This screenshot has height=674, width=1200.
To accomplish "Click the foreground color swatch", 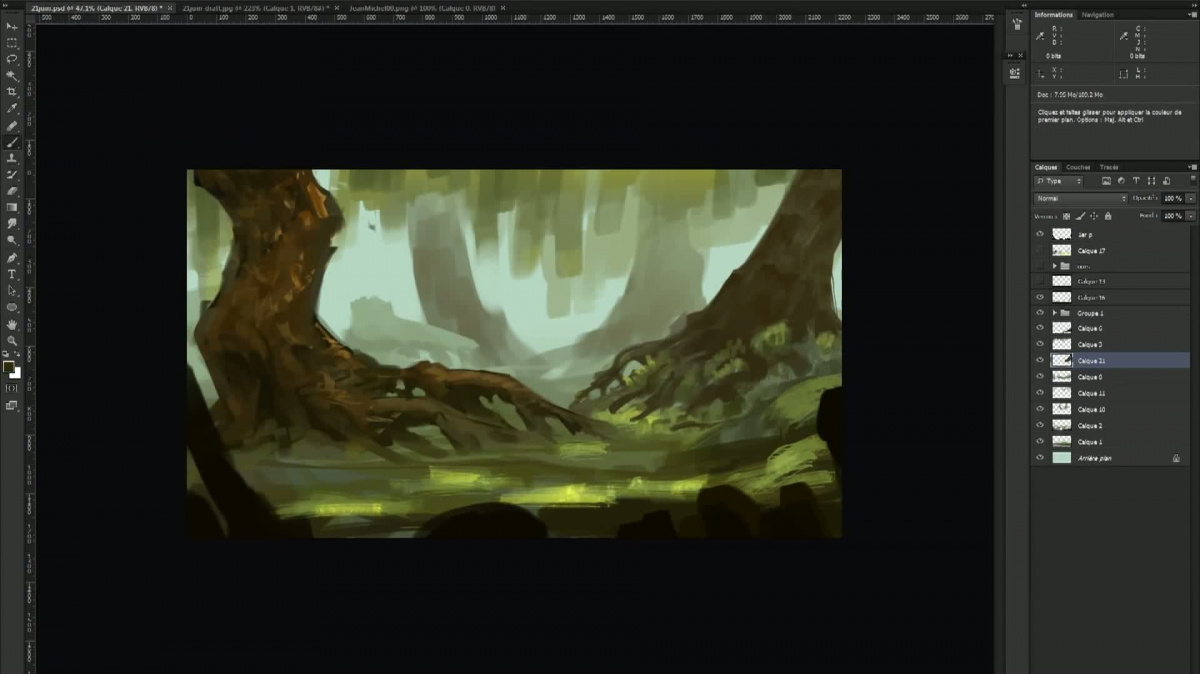I will tap(9, 367).
